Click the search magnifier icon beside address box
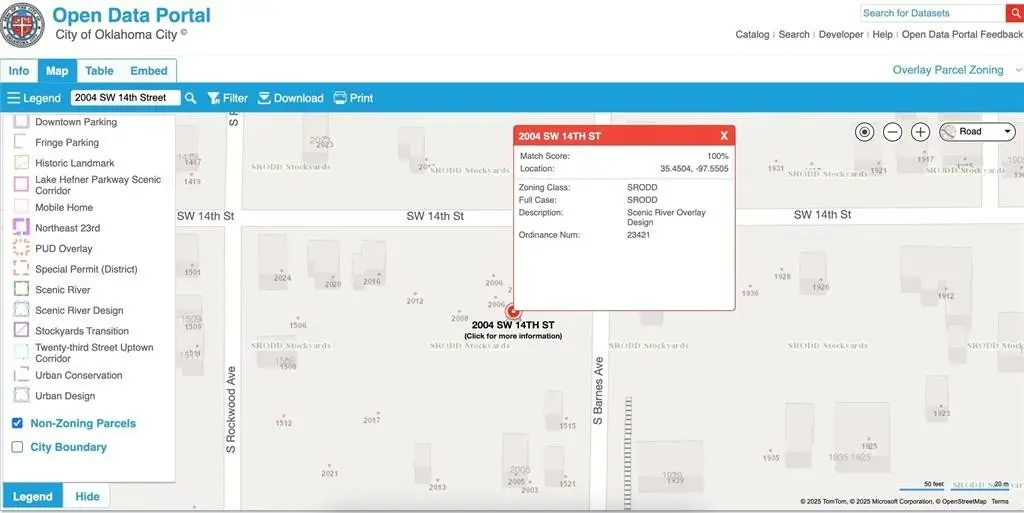1024x513 pixels. coord(191,98)
